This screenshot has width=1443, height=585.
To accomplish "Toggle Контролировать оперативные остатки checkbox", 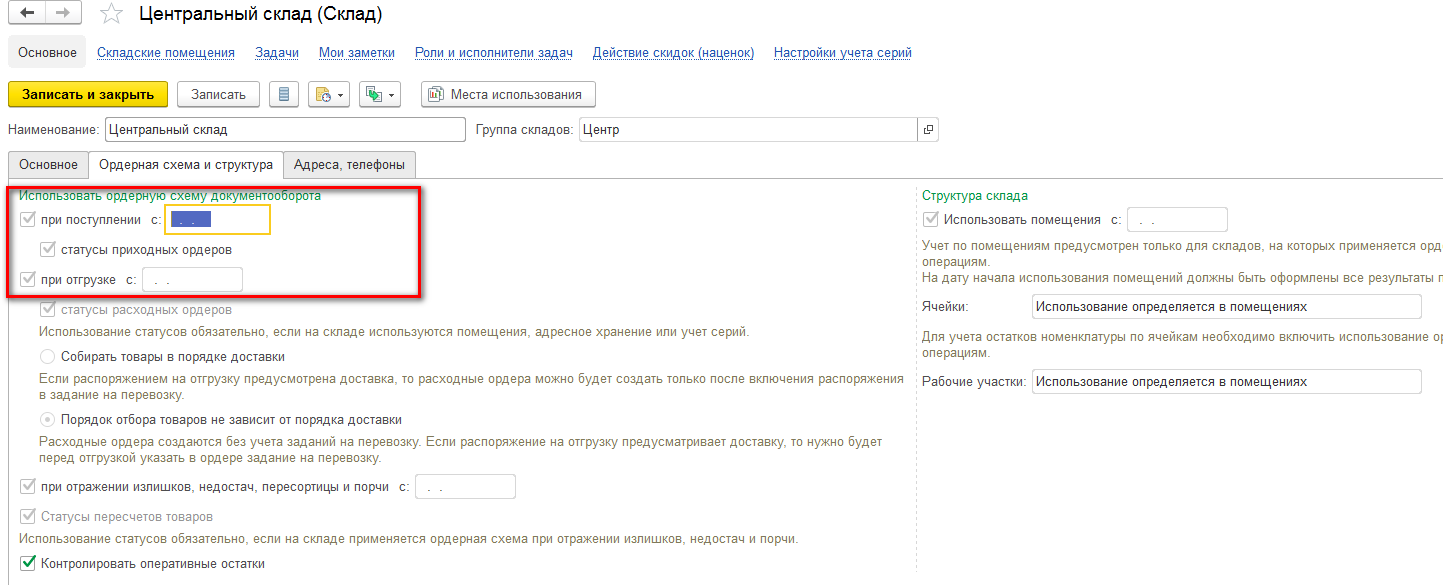I will [28, 564].
